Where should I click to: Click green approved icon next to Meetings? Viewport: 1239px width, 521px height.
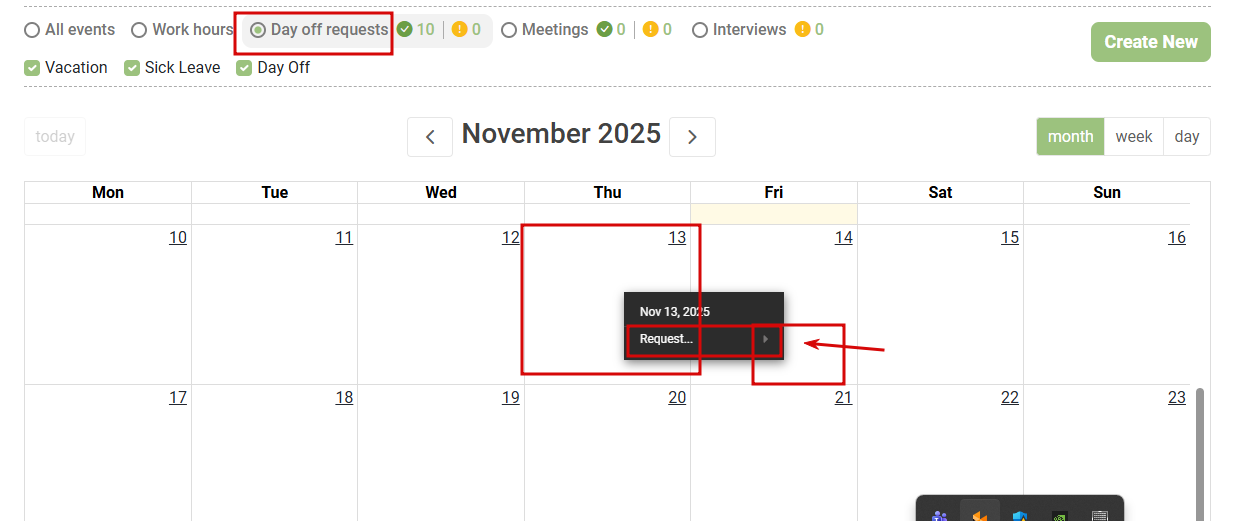coord(604,30)
